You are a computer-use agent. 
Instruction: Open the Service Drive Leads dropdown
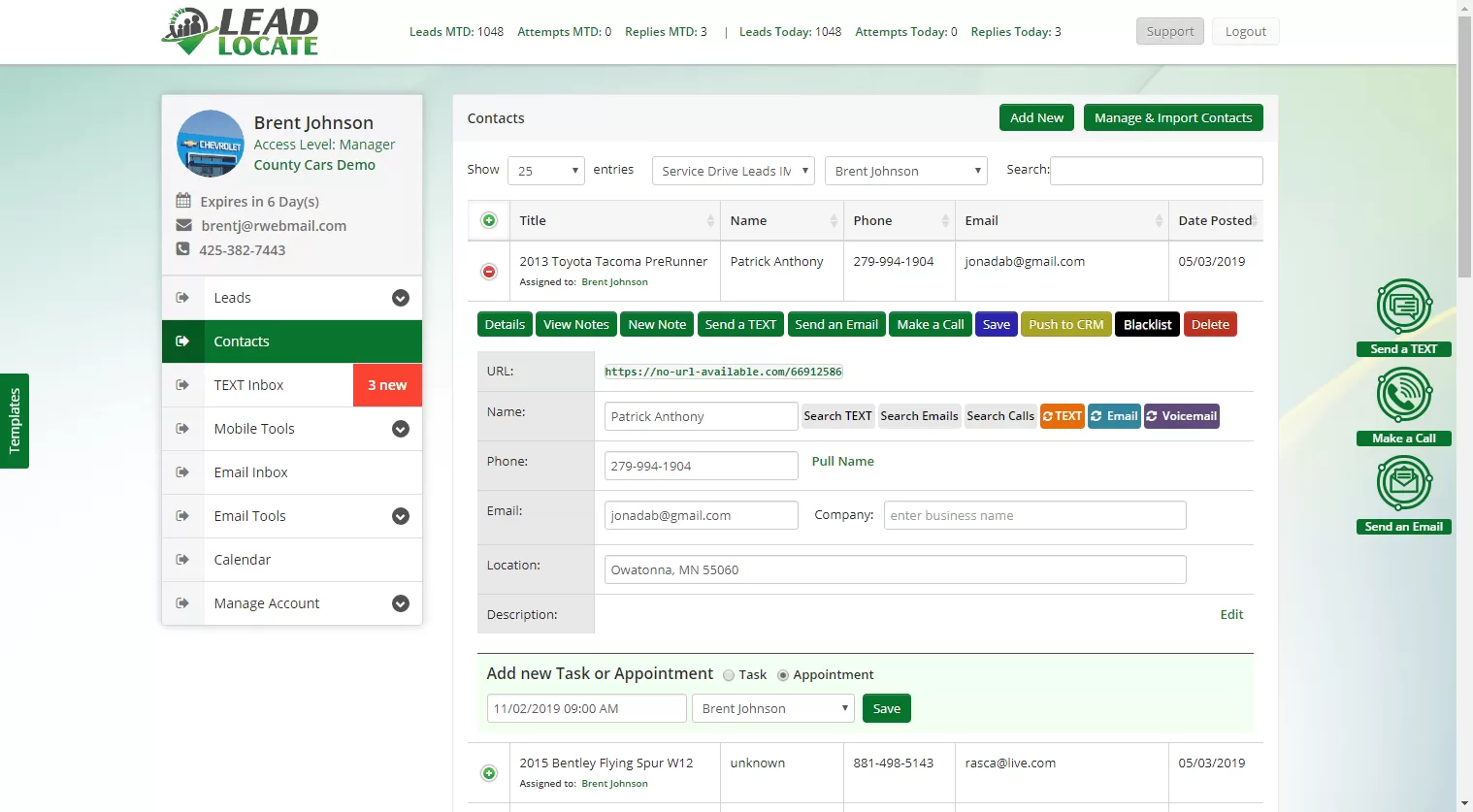coord(734,171)
